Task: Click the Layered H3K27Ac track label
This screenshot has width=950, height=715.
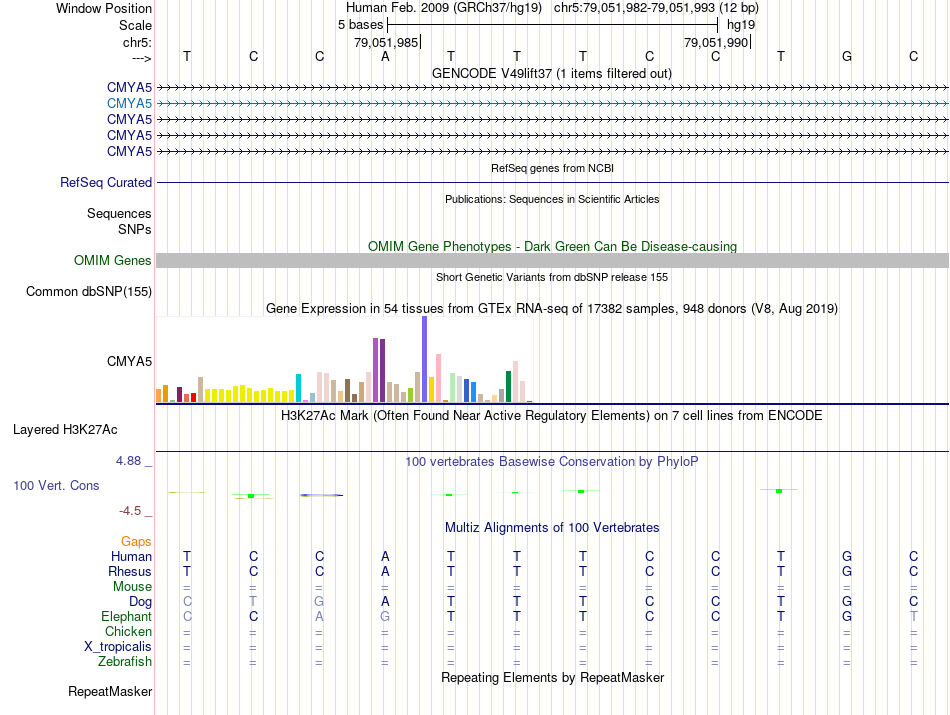Action: (65, 430)
